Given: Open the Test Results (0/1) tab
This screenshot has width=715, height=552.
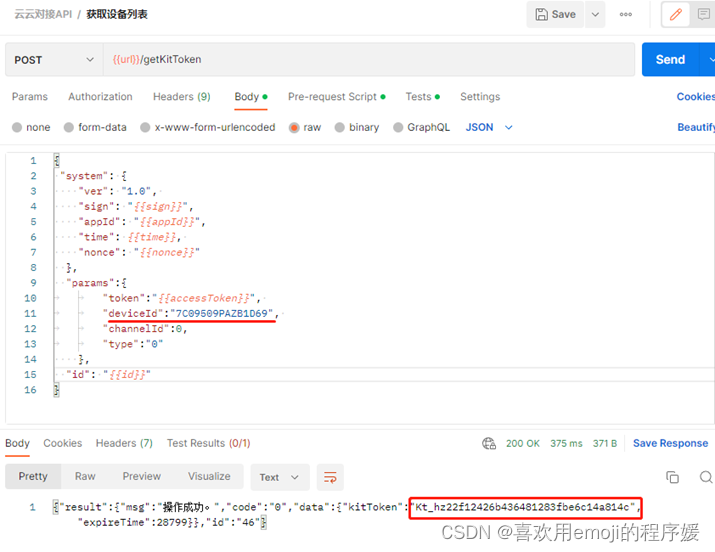Looking at the screenshot, I should pos(208,443).
